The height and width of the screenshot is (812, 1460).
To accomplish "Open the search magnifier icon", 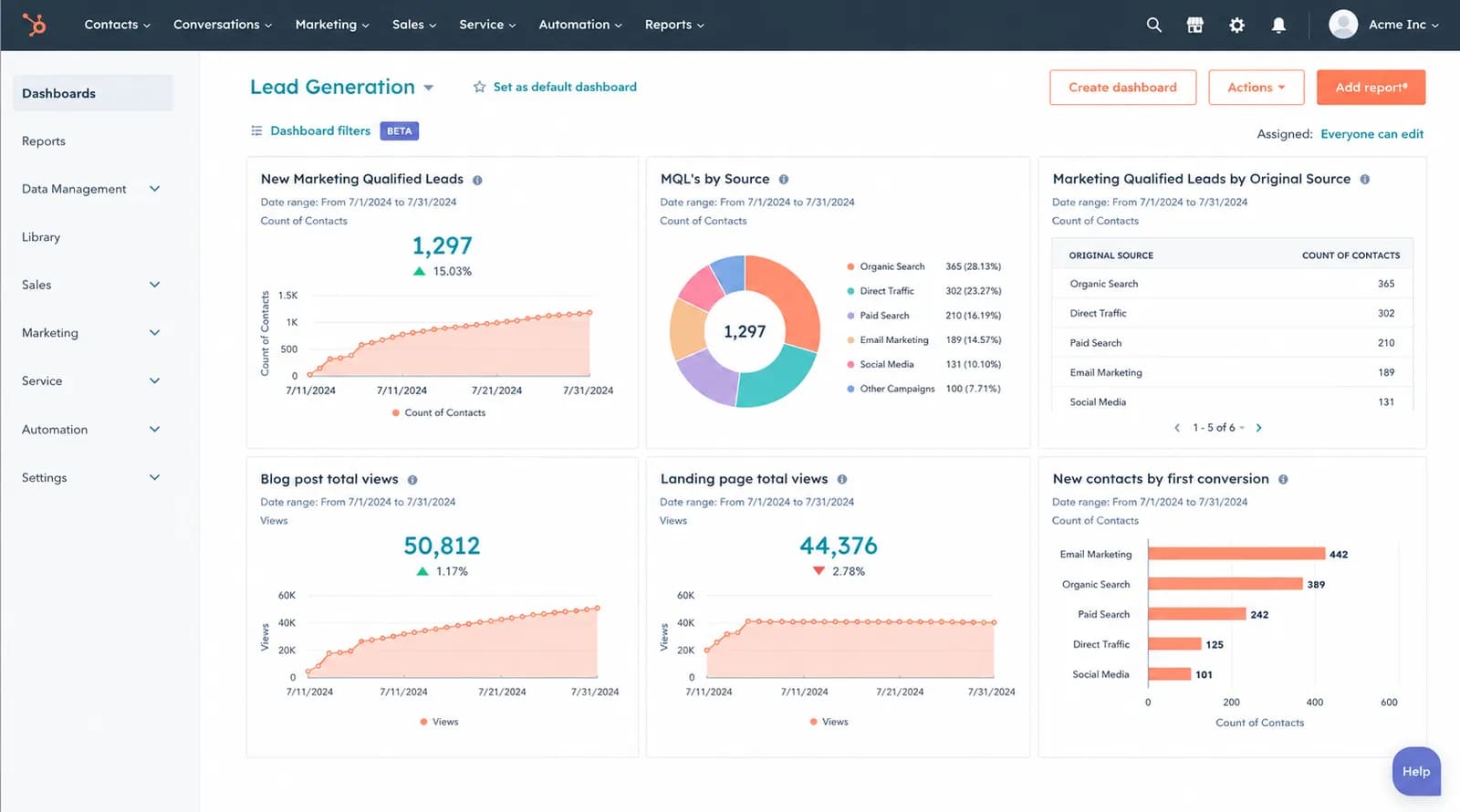I will pyautogui.click(x=1153, y=25).
